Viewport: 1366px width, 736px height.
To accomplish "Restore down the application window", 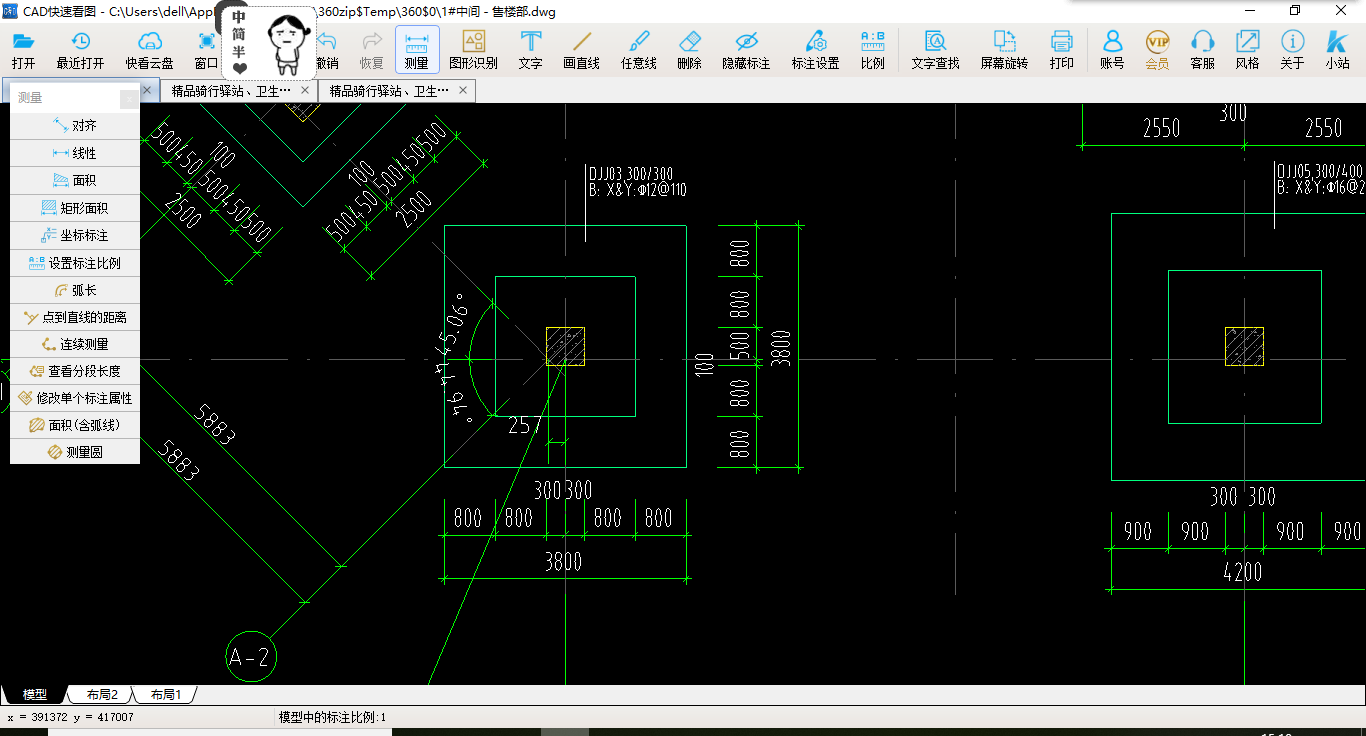I will pos(1295,11).
